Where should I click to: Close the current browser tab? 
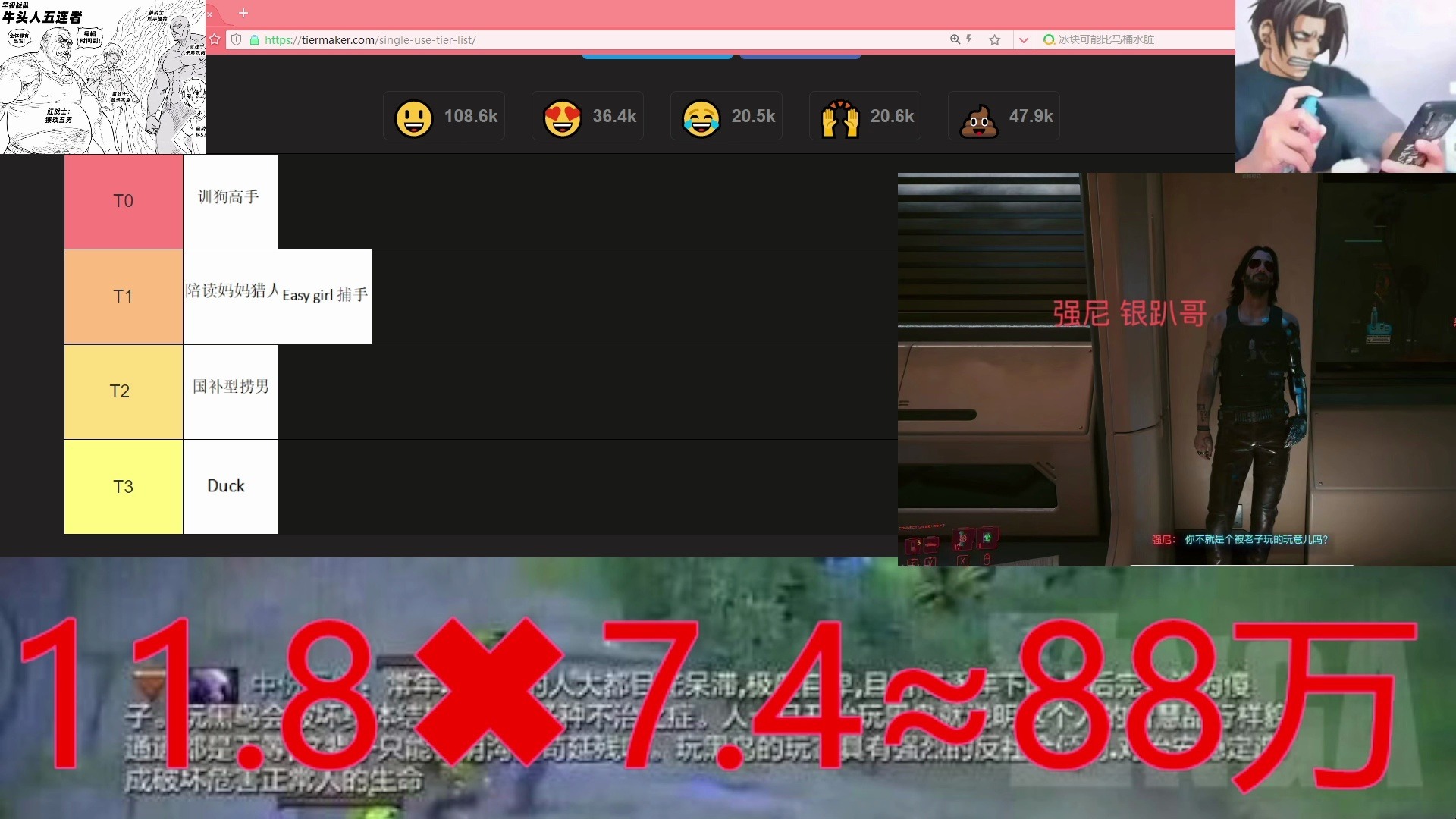point(210,14)
